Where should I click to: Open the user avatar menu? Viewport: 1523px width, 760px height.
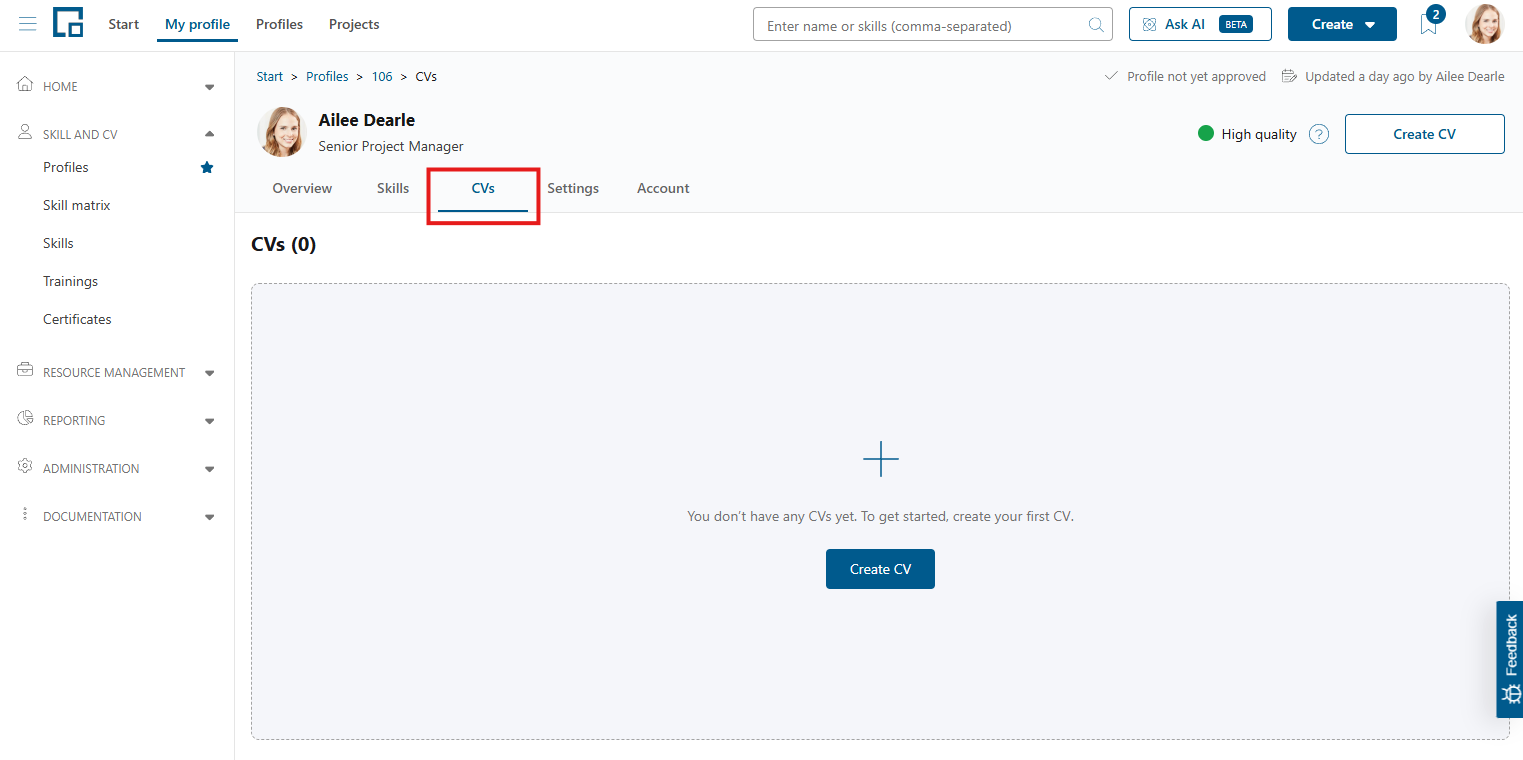pyautogui.click(x=1485, y=24)
